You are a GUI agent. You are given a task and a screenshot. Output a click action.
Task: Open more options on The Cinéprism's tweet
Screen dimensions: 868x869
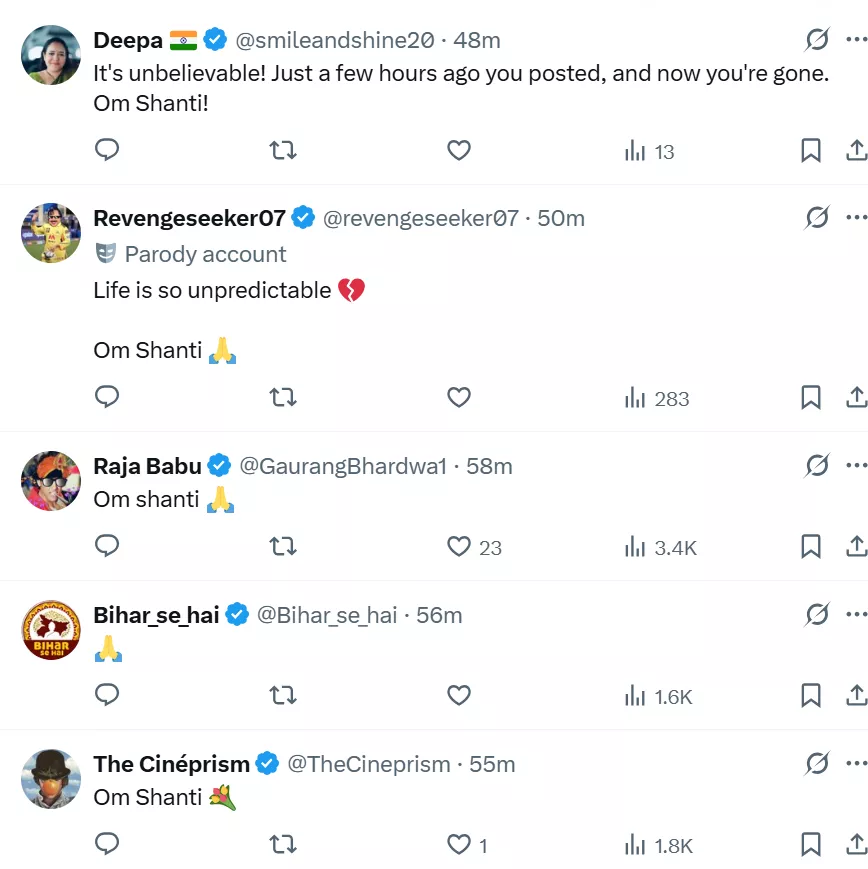point(856,763)
